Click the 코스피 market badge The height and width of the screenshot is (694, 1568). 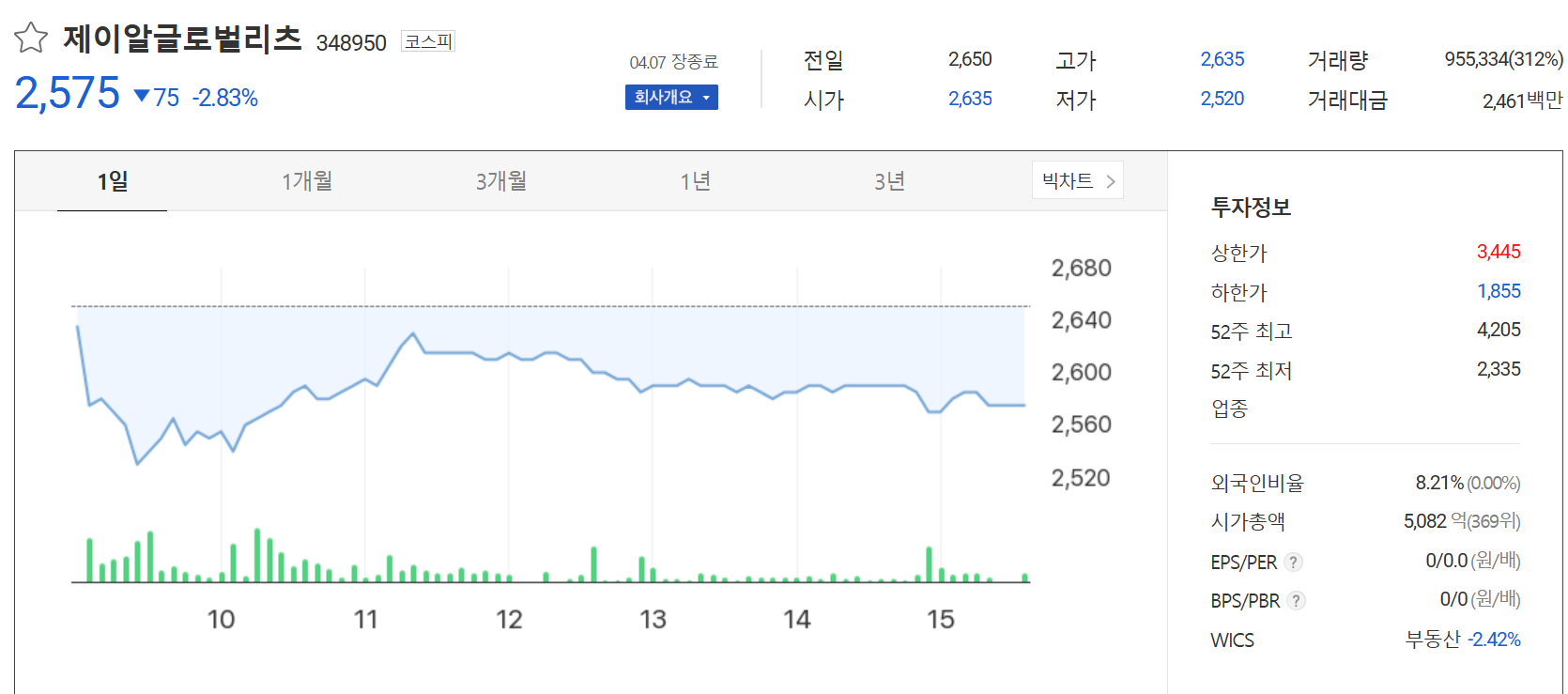pyautogui.click(x=428, y=41)
